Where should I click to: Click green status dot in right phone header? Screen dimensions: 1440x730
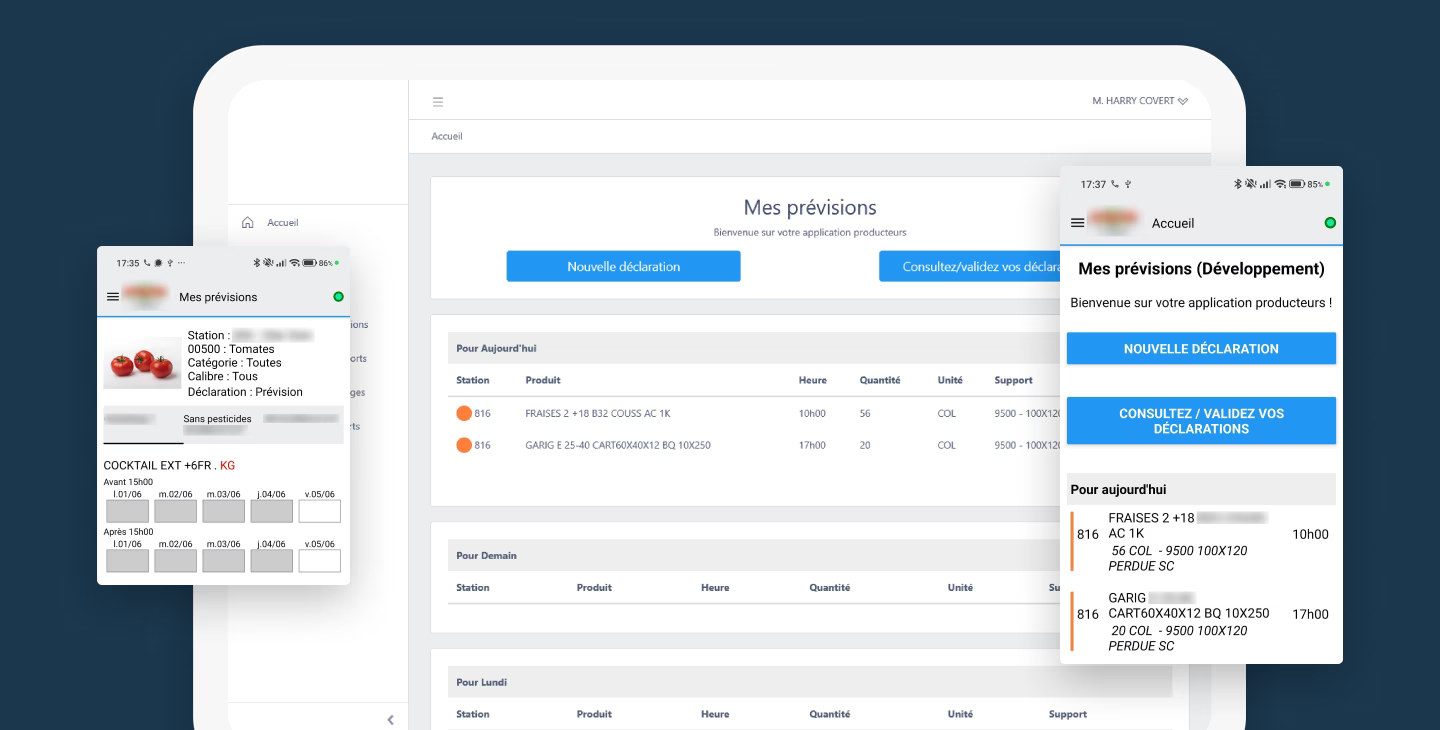coord(1330,223)
